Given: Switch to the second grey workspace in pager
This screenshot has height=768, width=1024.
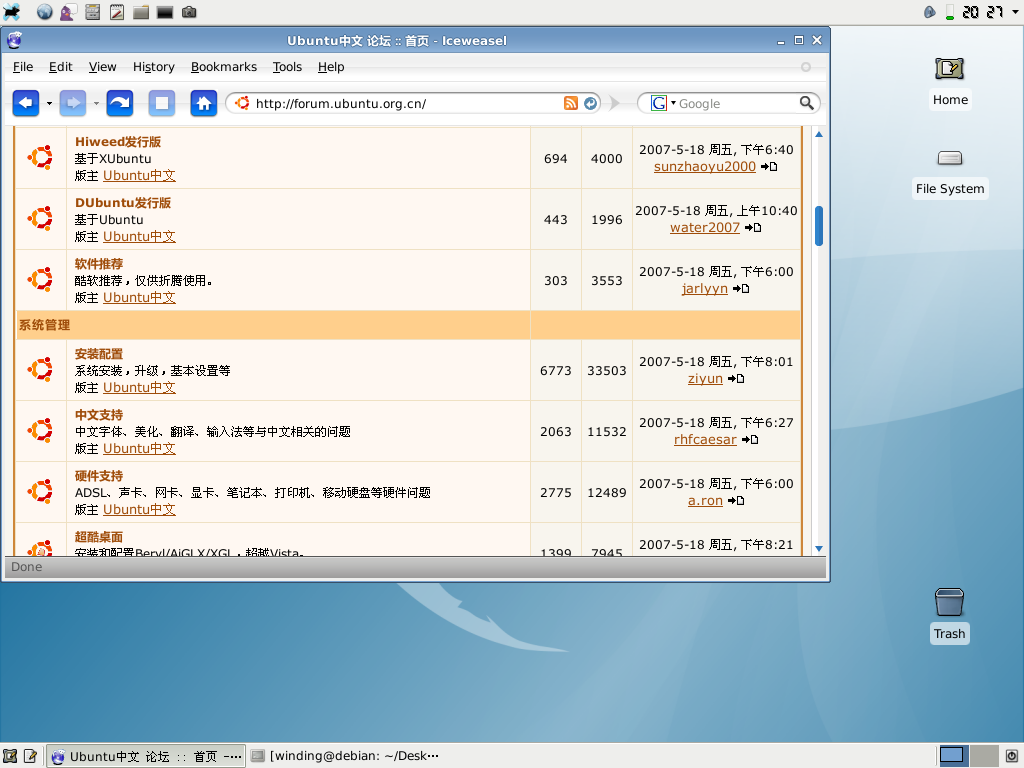Looking at the screenshot, I should pyautogui.click(x=984, y=756).
